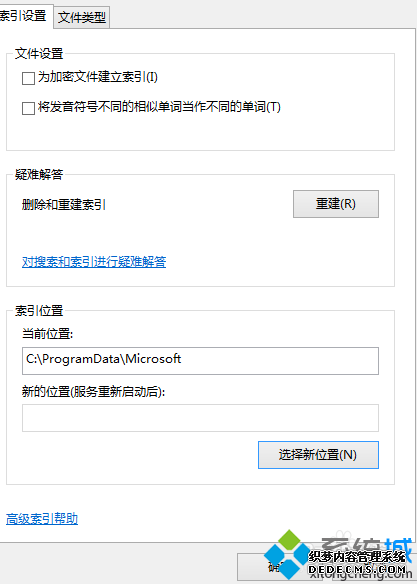Click the 索引位置 group heading
The height and width of the screenshot is (584, 417).
click(x=39, y=311)
